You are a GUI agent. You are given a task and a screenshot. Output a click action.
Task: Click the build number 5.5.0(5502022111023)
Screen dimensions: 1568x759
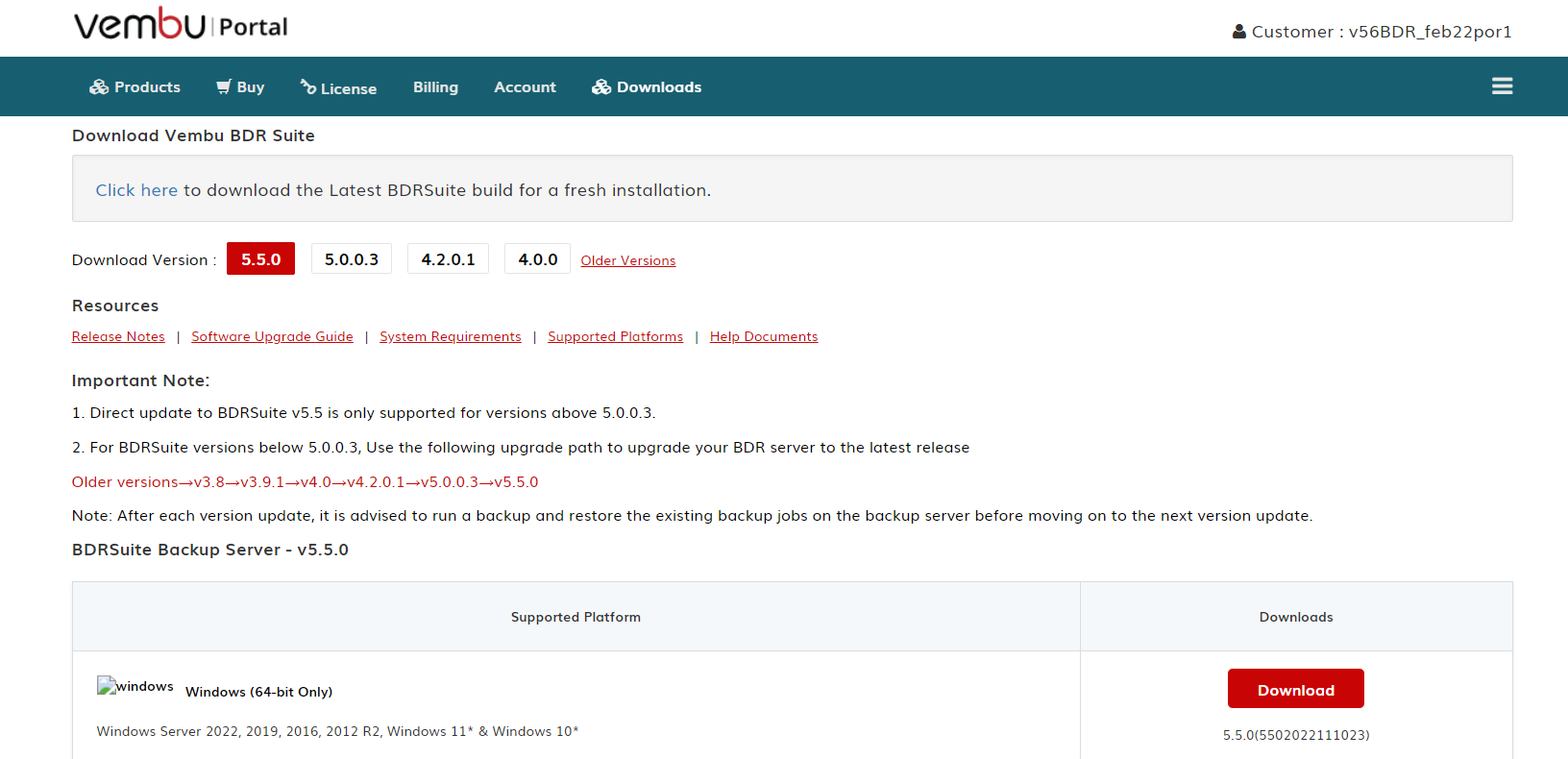tap(1296, 735)
